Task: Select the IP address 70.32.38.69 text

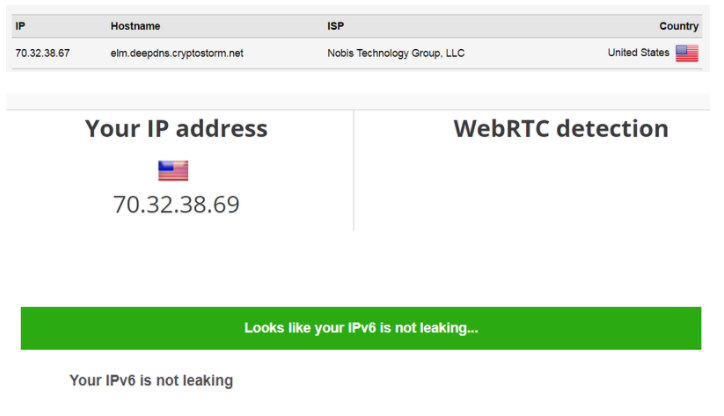Action: point(176,205)
